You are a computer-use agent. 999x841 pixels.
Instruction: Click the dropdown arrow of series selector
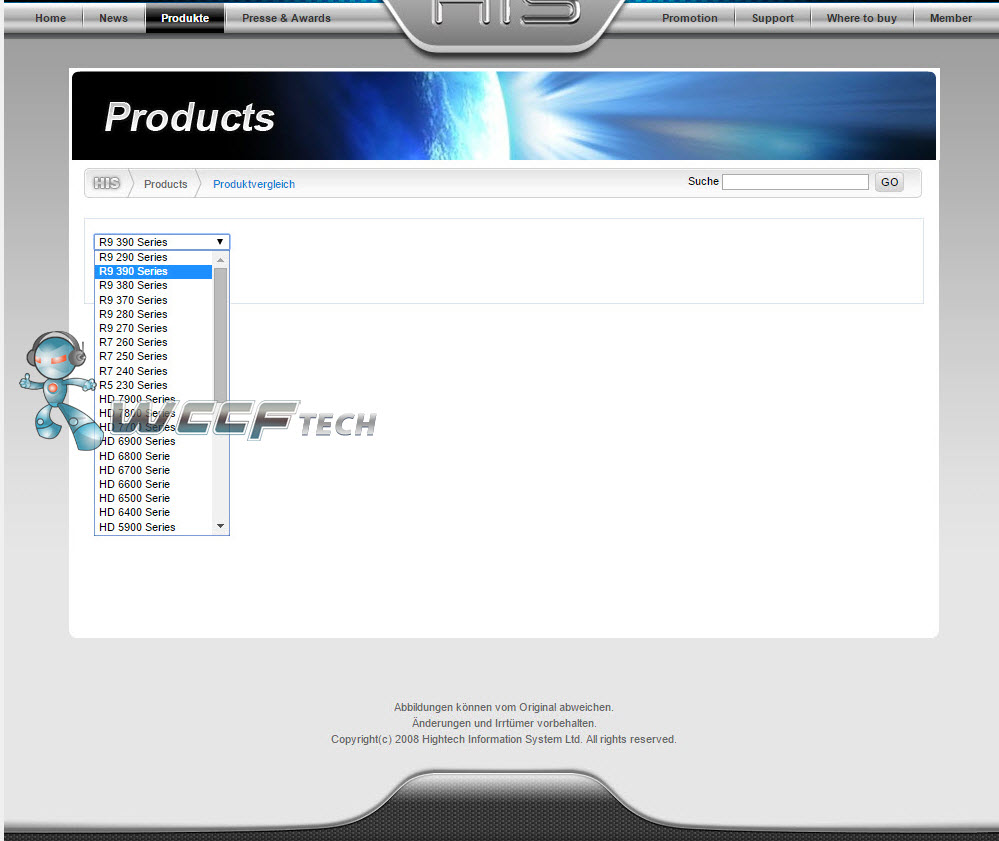[220, 242]
